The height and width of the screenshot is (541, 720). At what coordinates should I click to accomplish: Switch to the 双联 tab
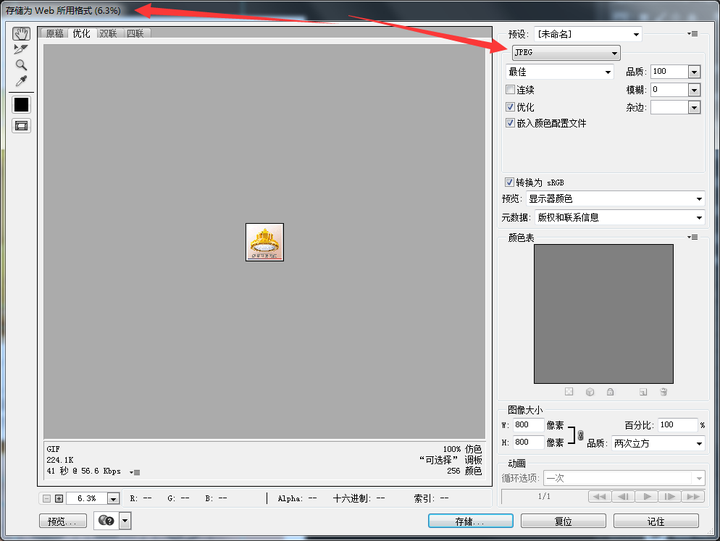pyautogui.click(x=108, y=33)
